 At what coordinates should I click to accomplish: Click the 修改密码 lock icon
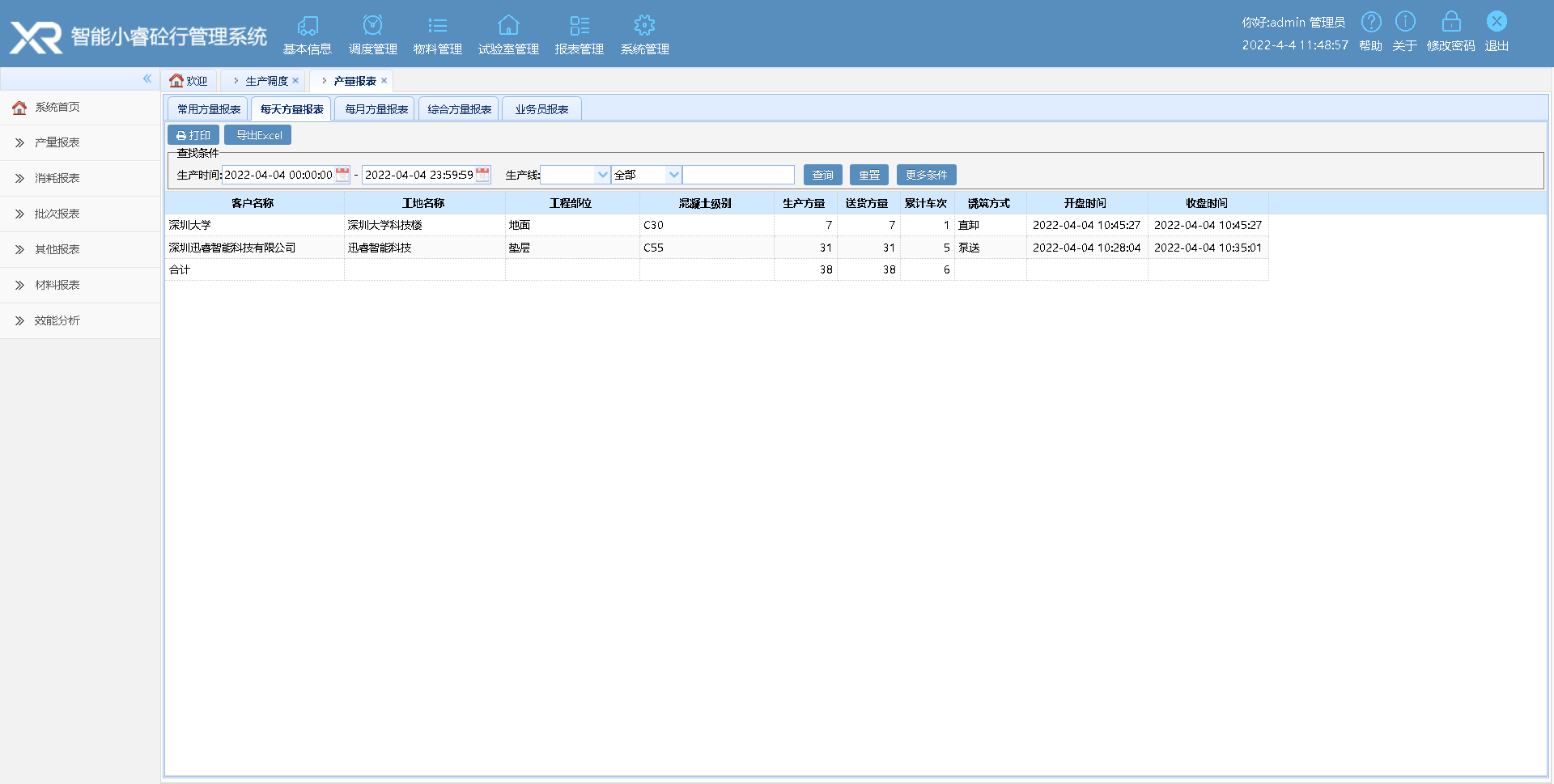point(1450,22)
